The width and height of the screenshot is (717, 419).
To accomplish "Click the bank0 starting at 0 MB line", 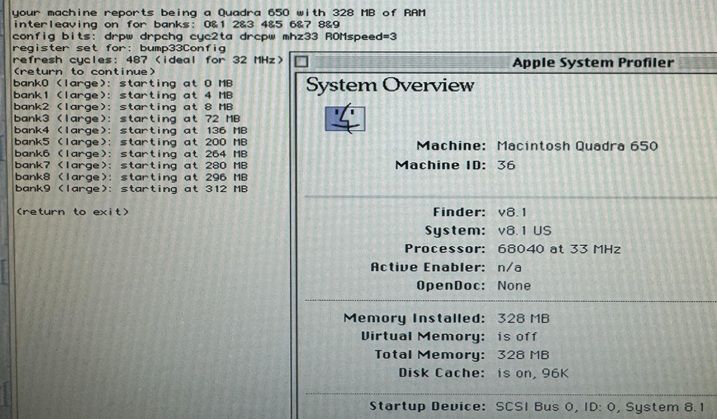I will [x=123, y=83].
